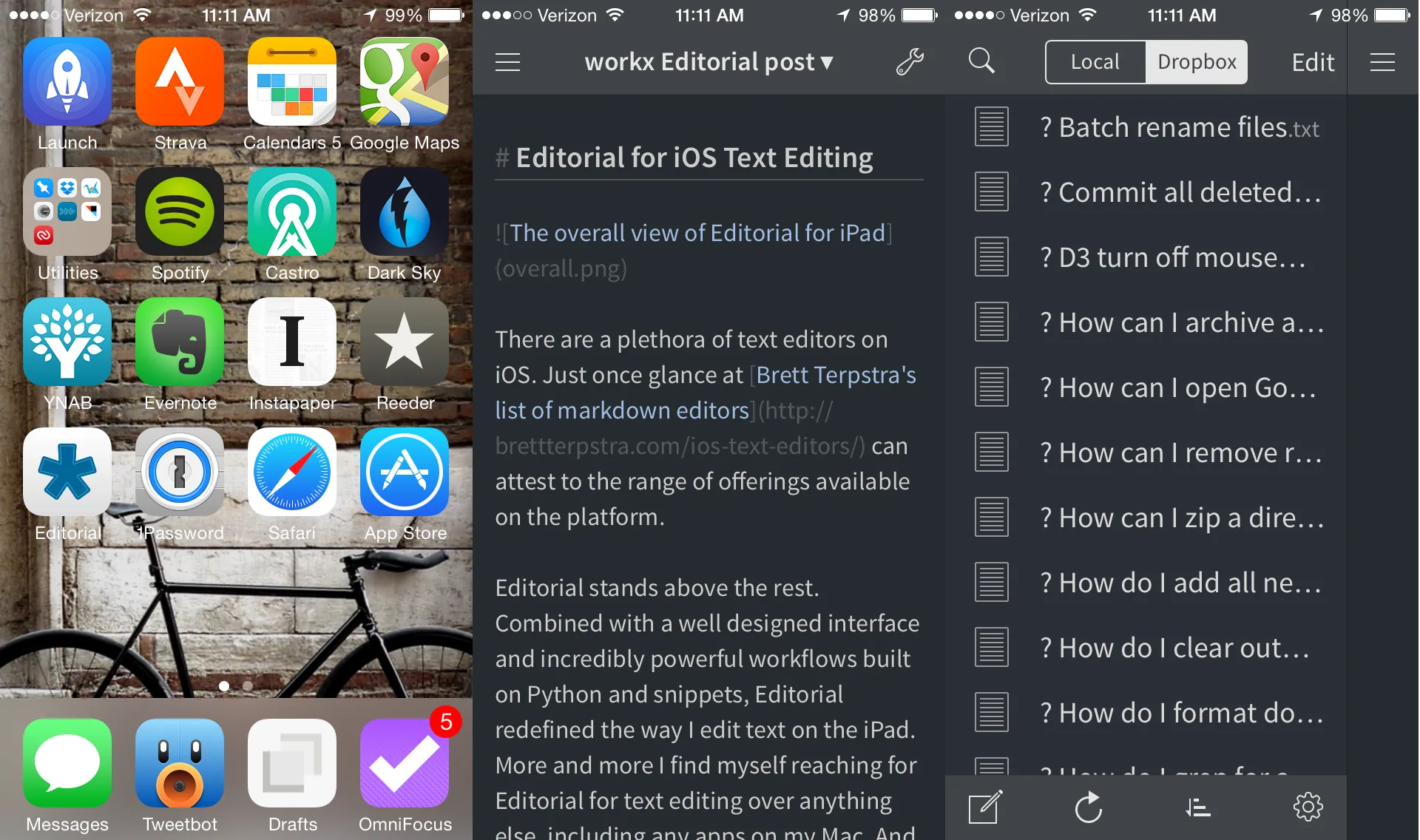Open settings gear in file browser
This screenshot has height=840, width=1420.
pos(1308,807)
